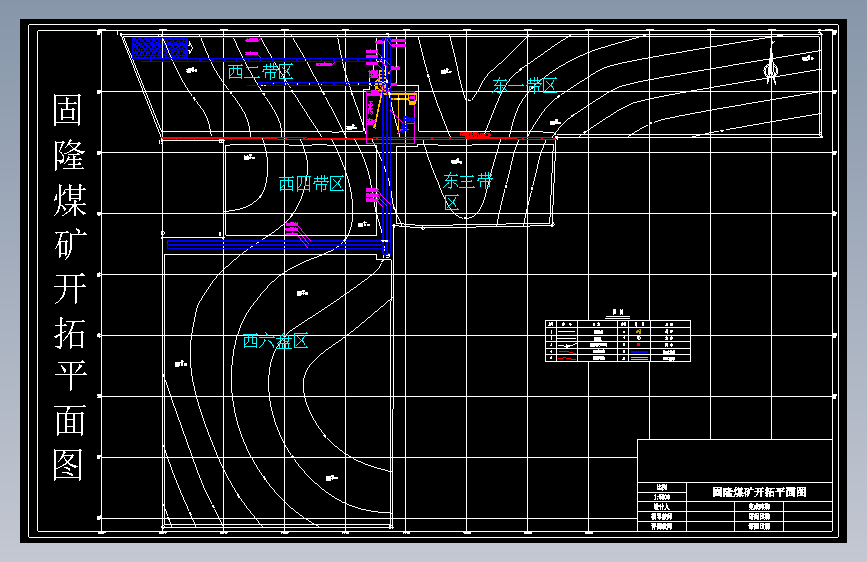Select the yellow roadway symbol in pit-bottom area
867x562 pixels.
click(403, 98)
